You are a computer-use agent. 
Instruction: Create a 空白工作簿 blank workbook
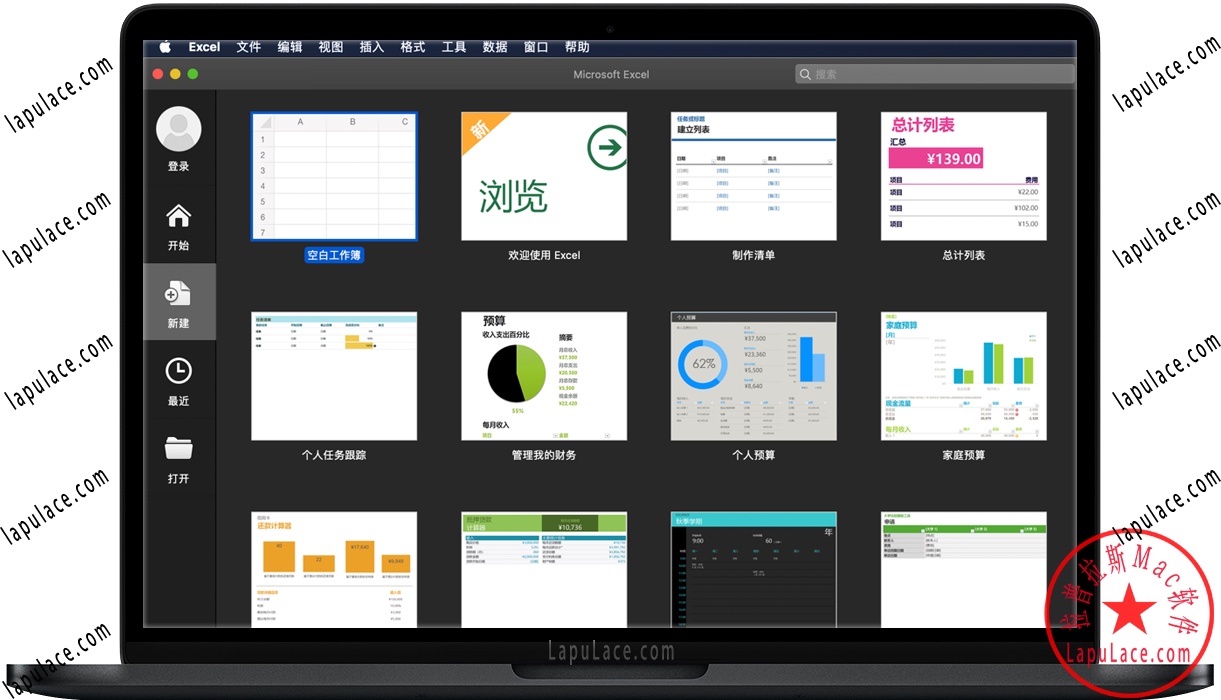334,176
